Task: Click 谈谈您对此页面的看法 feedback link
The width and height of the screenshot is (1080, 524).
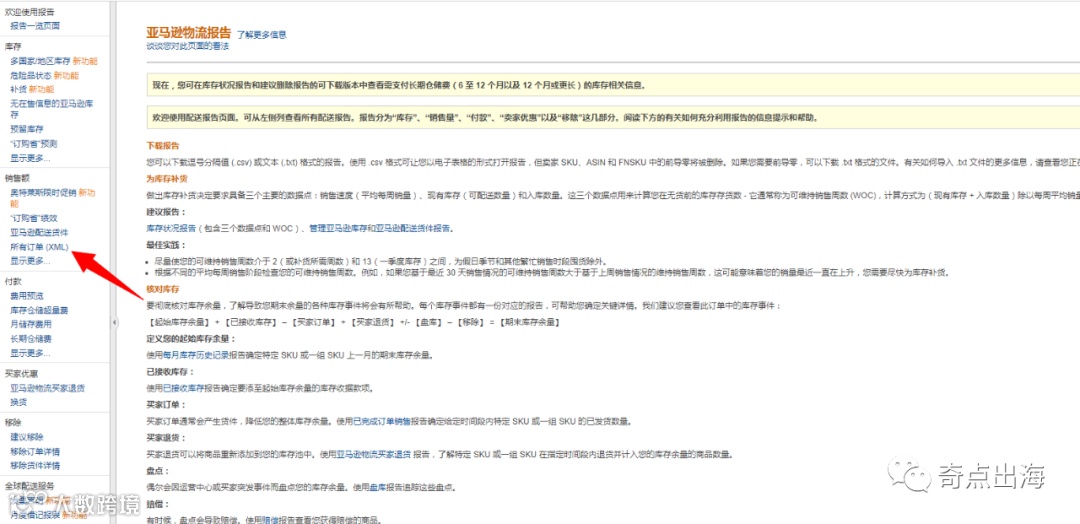Action: 187,46
